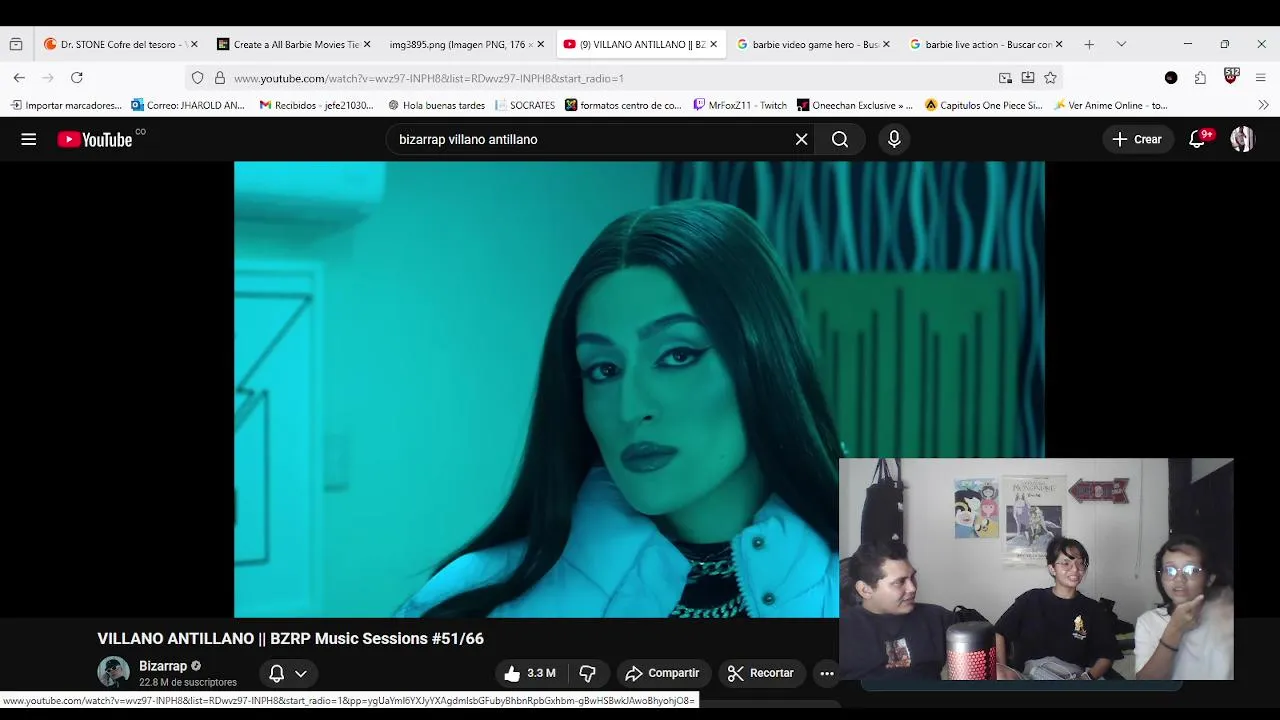Open the tracking protection shield icon
The image size is (1280, 720).
tap(197, 78)
